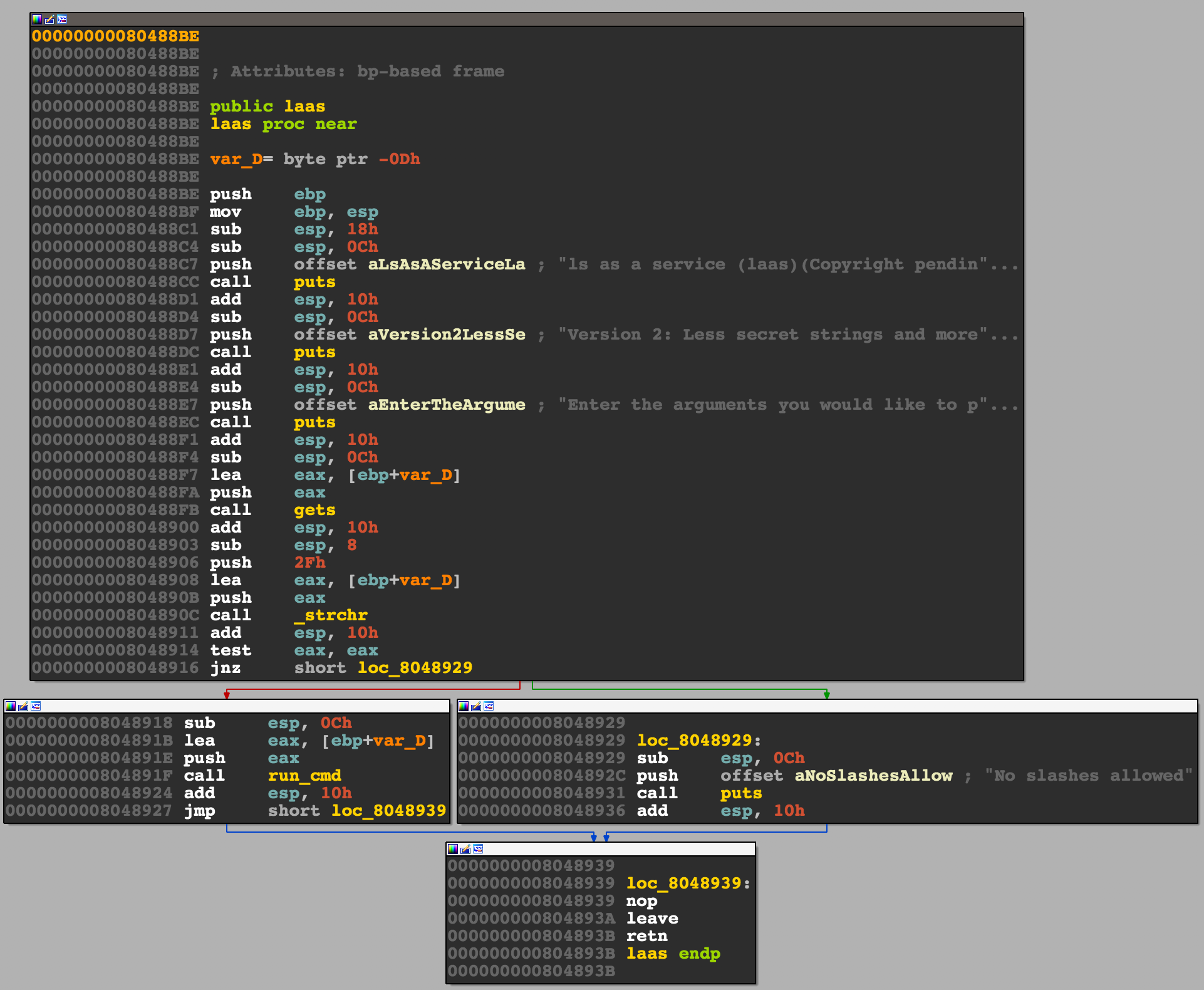Click loc_8048939 target in jmp short instruction
1204x990 pixels.
[388, 811]
